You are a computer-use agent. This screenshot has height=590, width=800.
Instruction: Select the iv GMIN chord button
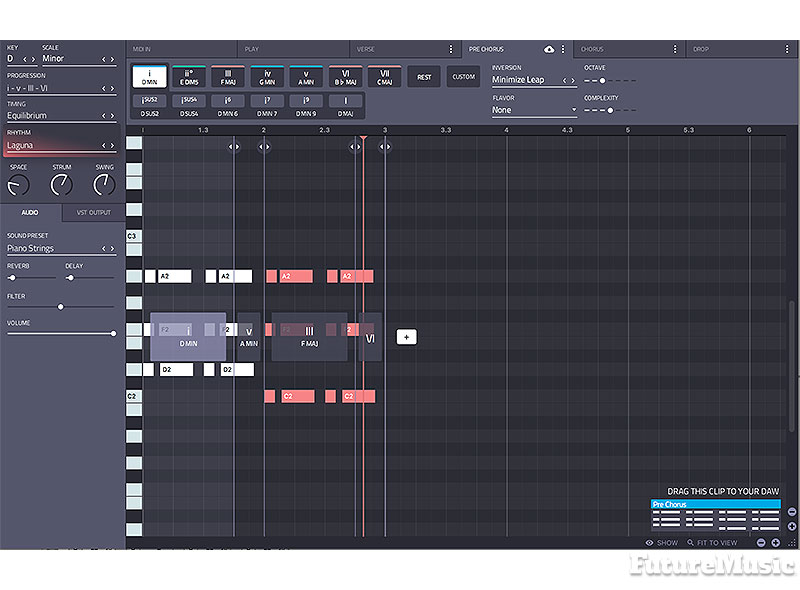click(267, 77)
